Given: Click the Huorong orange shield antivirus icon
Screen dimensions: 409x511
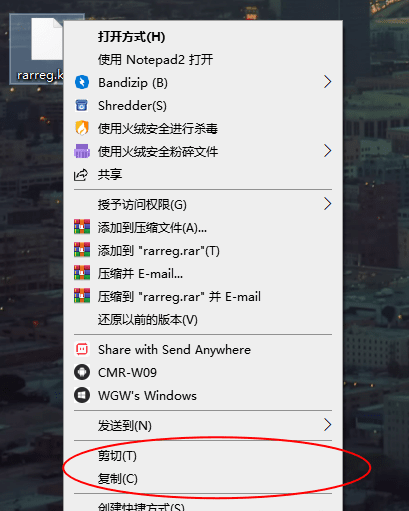Looking at the screenshot, I should click(82, 128).
